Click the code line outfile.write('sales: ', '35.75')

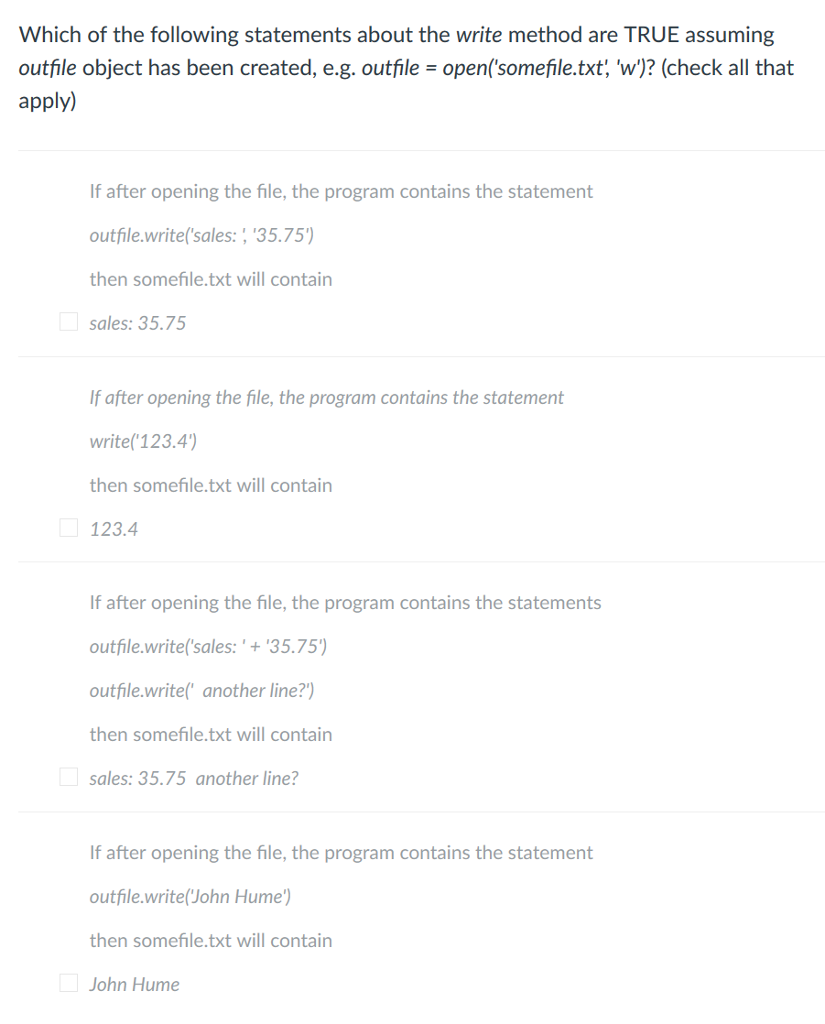201,235
